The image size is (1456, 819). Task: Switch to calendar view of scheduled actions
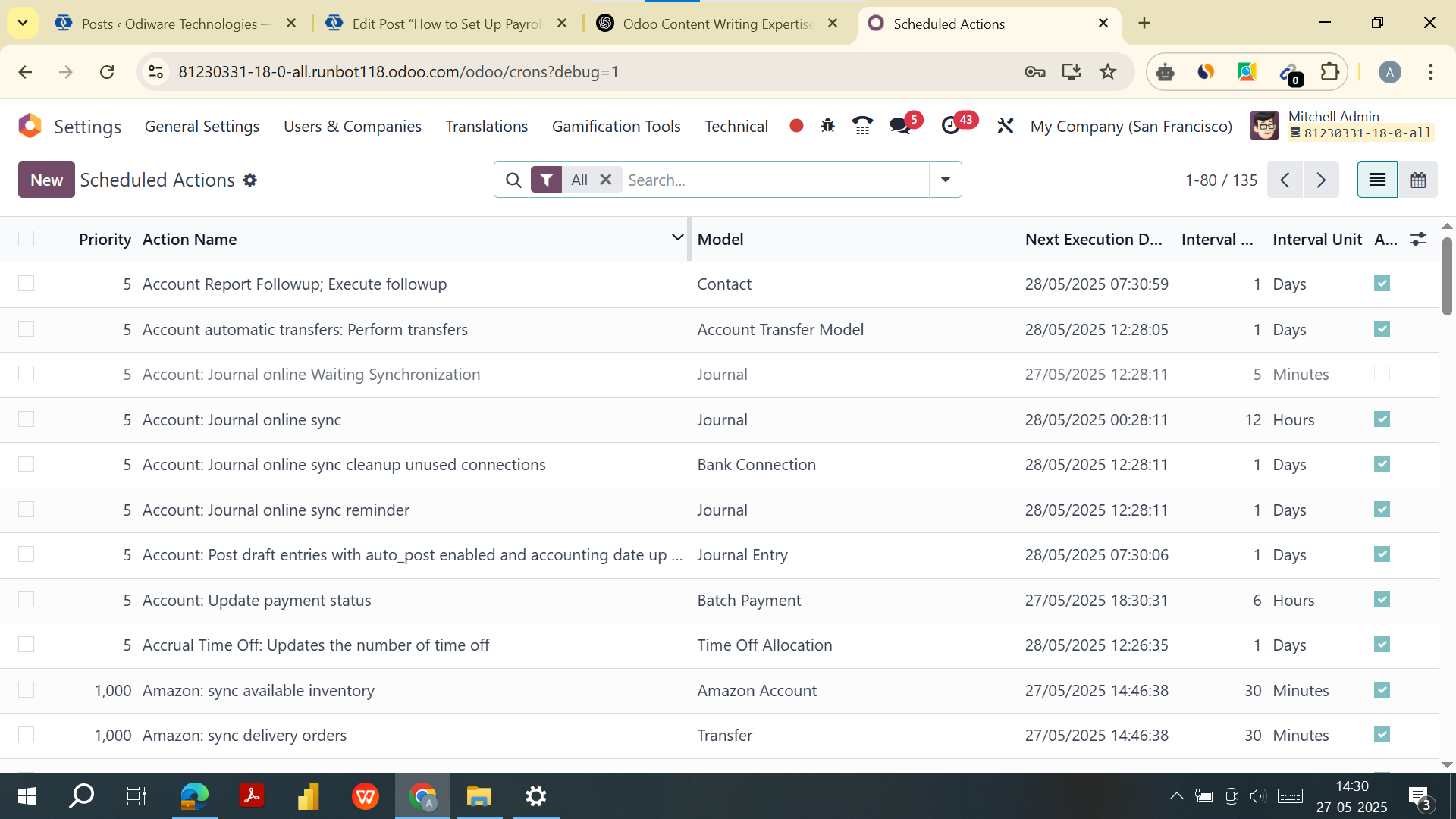tap(1418, 180)
